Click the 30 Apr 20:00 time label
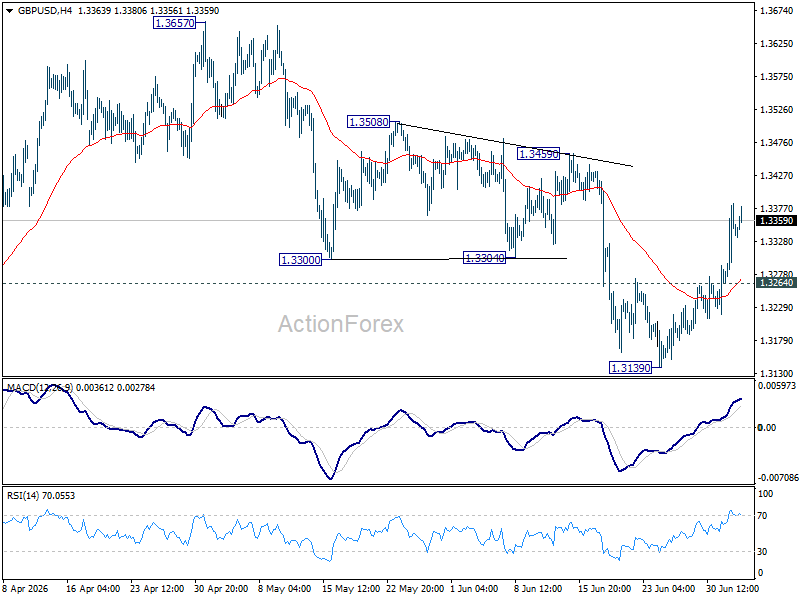800x600 pixels. [221, 588]
